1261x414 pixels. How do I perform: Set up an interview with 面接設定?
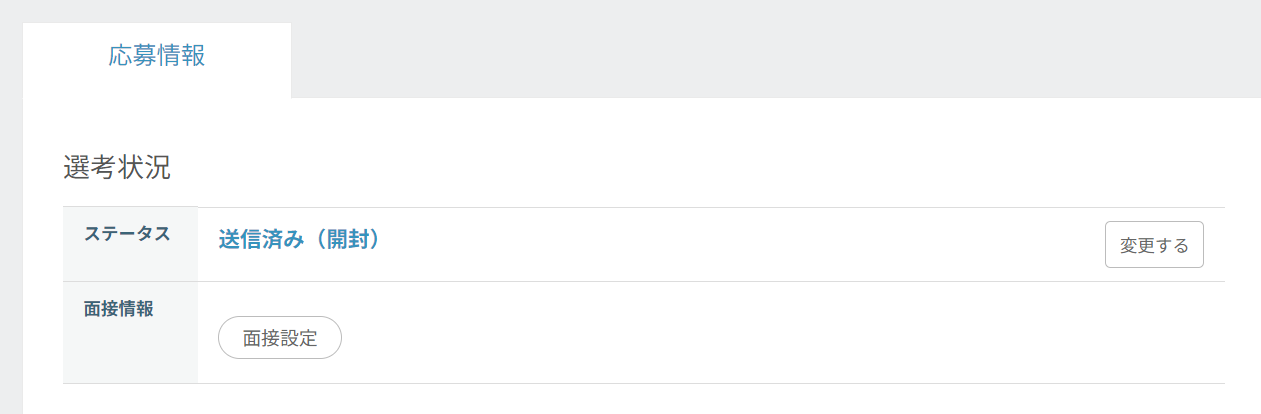pos(280,338)
